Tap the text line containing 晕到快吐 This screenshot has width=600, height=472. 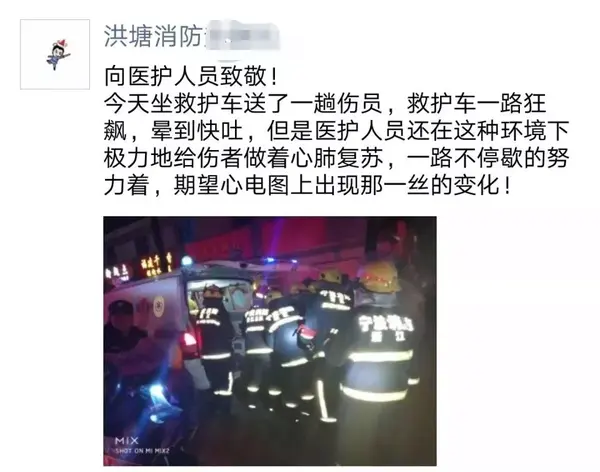336,131
